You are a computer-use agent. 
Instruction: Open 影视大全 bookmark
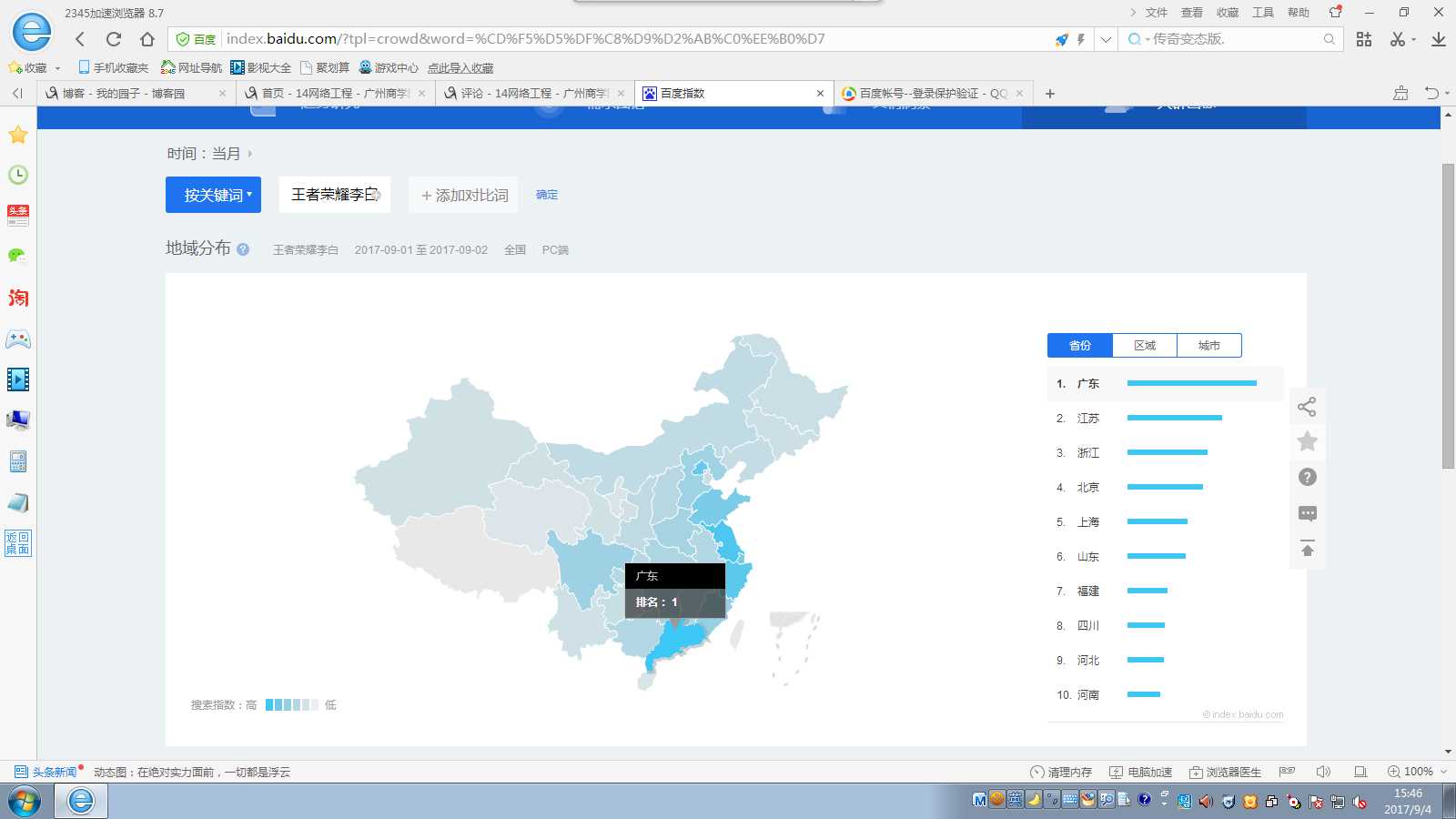(x=260, y=68)
